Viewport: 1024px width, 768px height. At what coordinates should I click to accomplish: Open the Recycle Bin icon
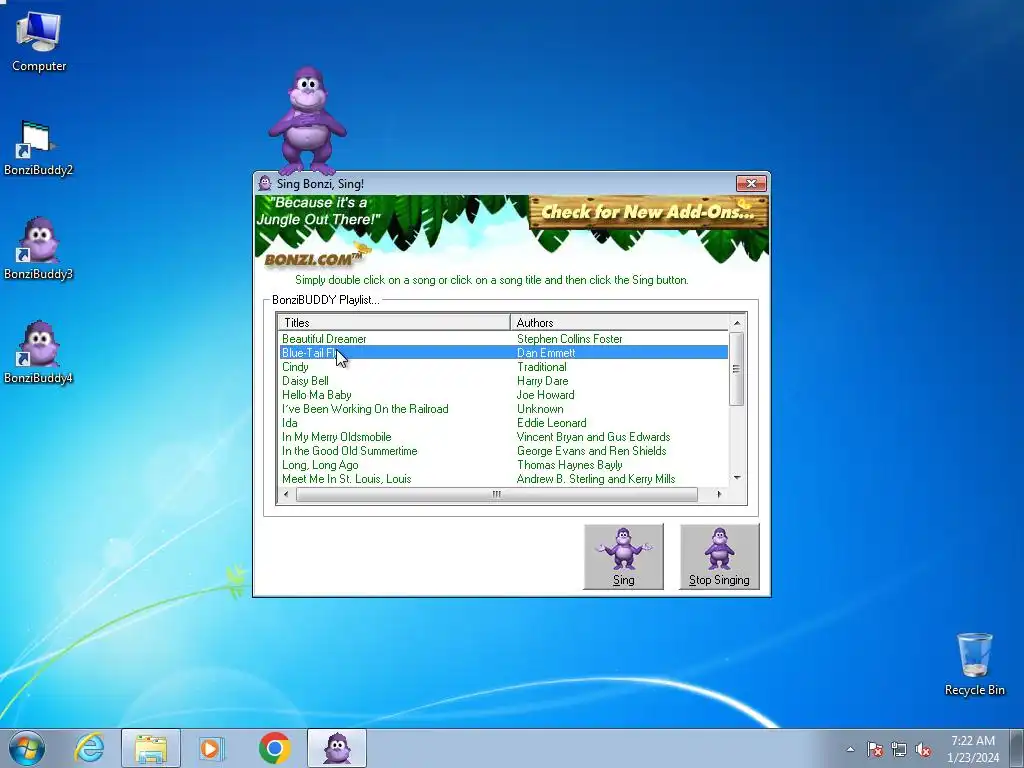click(x=974, y=664)
